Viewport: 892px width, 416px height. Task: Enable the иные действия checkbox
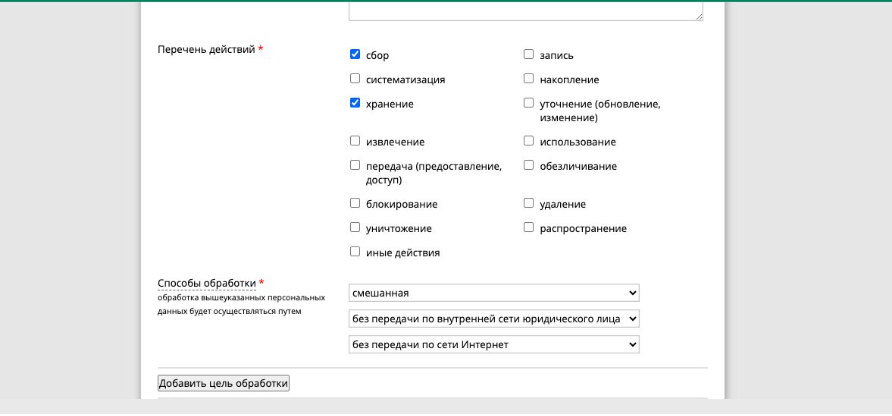point(355,252)
